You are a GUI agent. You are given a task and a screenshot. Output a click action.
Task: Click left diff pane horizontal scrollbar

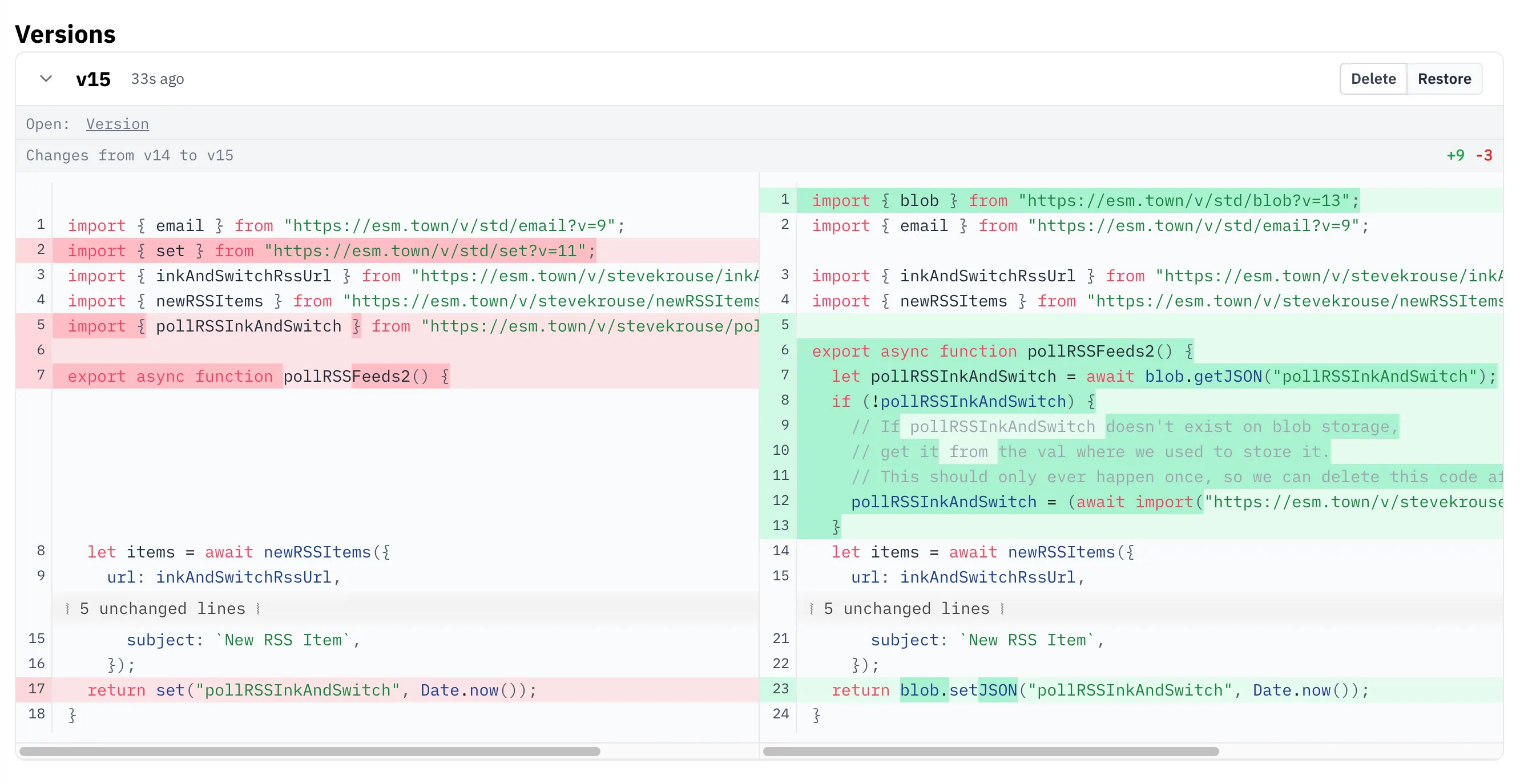point(309,751)
